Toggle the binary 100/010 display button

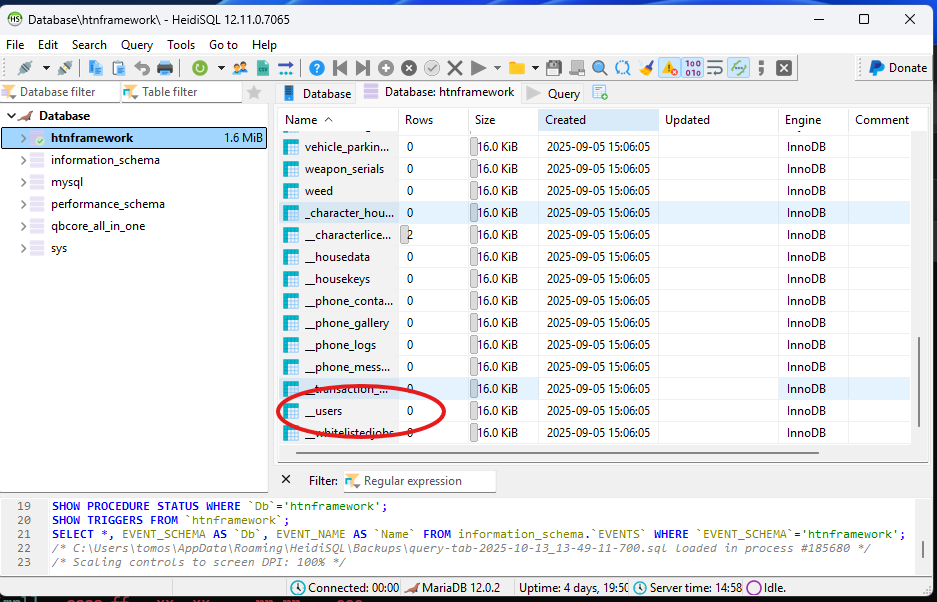[x=693, y=68]
